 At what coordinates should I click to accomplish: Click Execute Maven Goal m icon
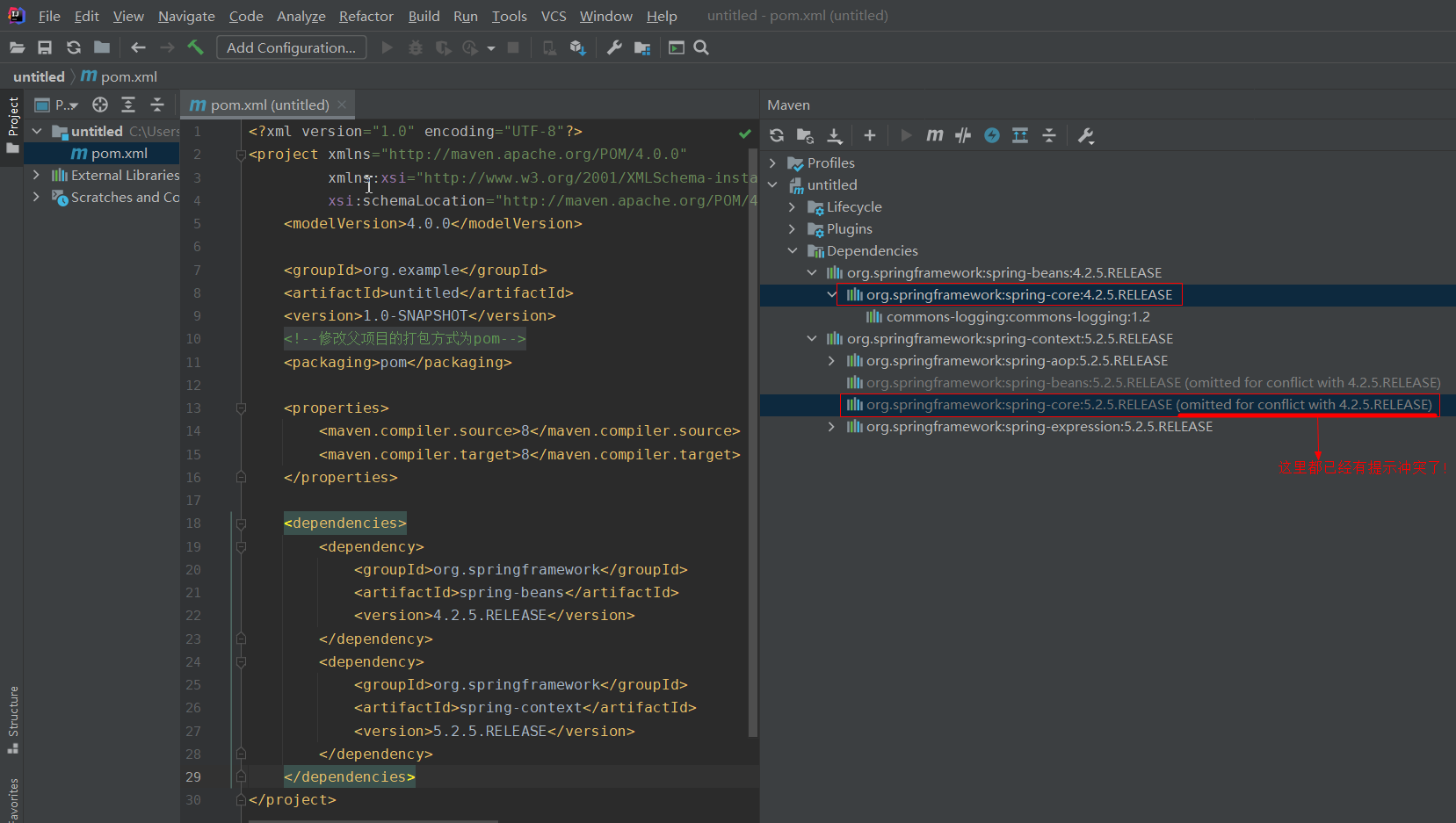pyautogui.click(x=935, y=135)
